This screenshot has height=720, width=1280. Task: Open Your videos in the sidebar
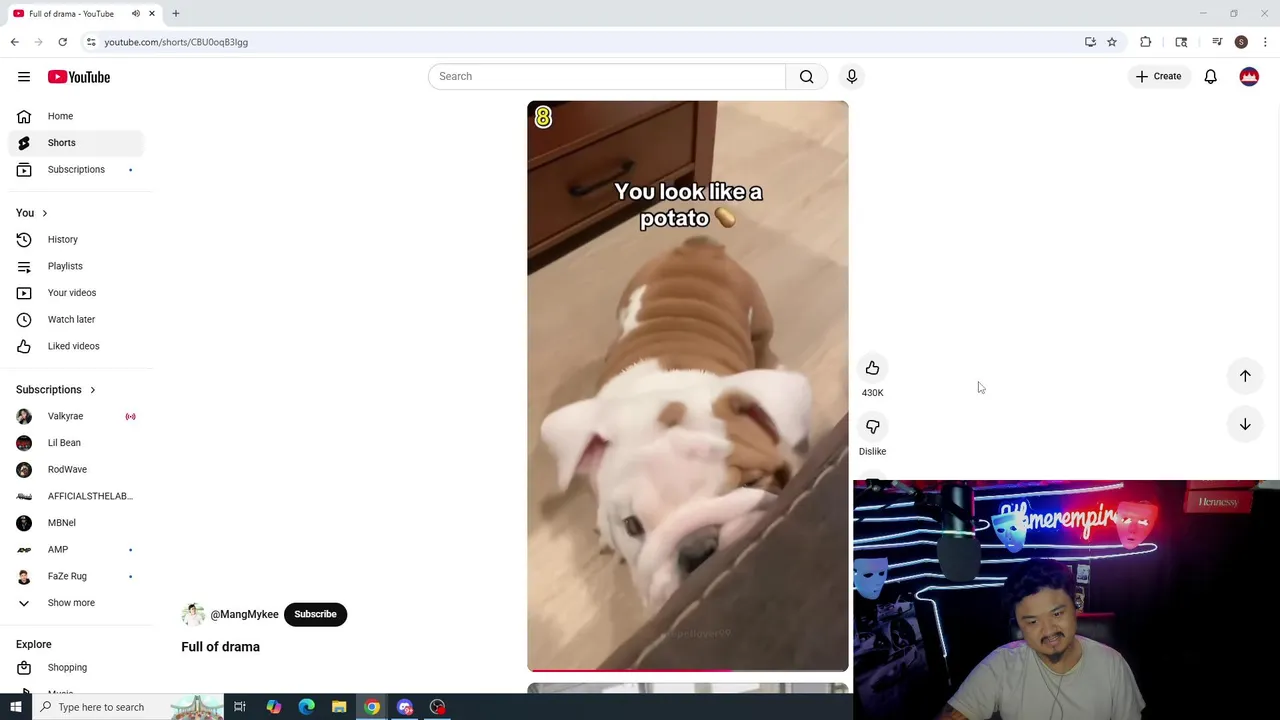click(x=76, y=293)
